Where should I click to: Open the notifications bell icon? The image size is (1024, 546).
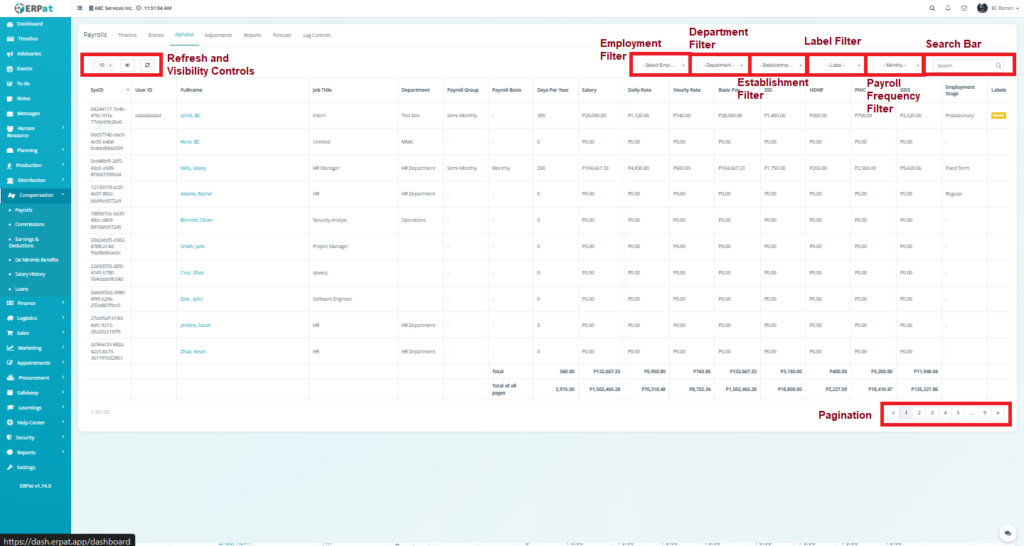coord(948,7)
